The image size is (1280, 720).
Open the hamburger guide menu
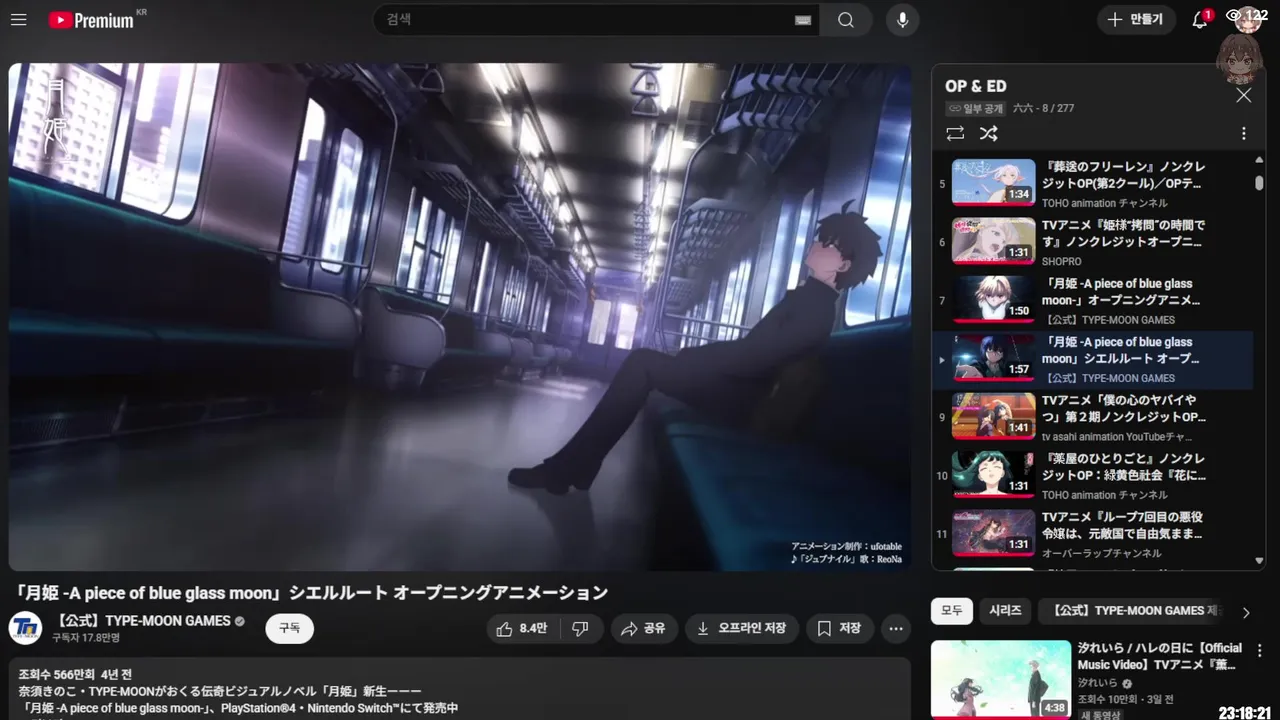point(18,20)
